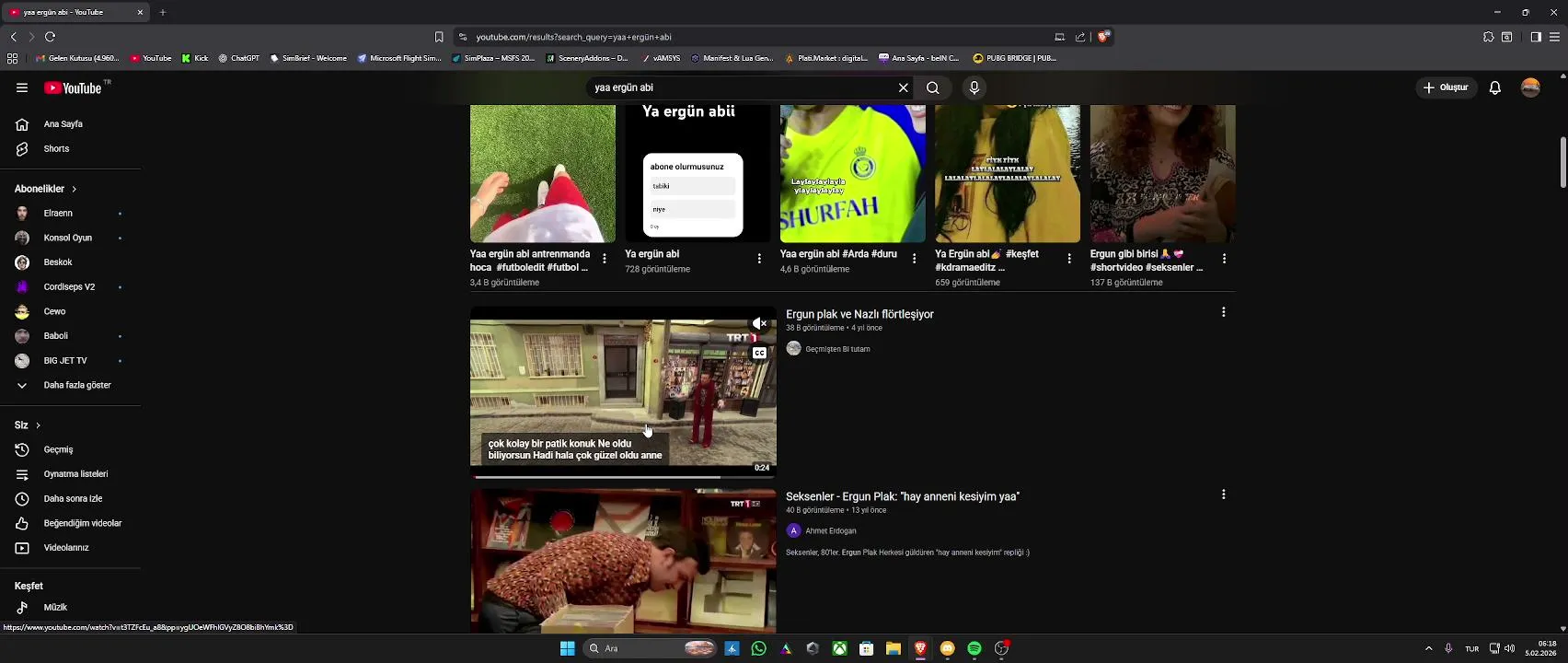Open options menu for Seksenler Ergun Plak video

(x=1224, y=494)
